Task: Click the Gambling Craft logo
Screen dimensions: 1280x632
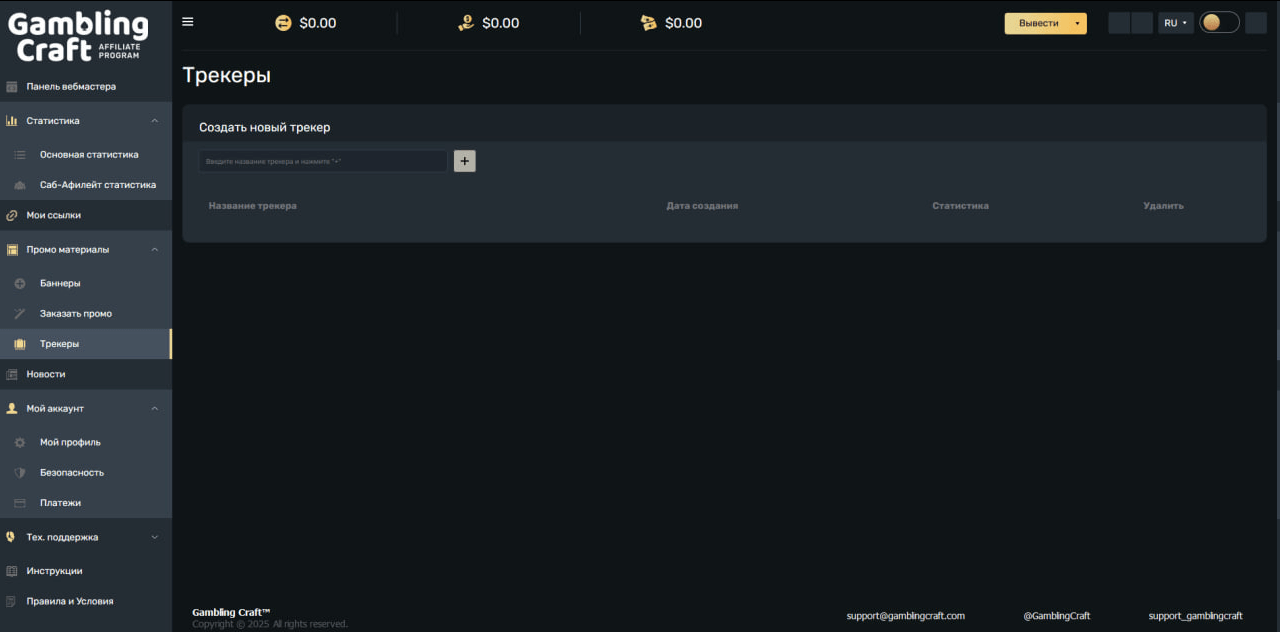Action: (78, 36)
